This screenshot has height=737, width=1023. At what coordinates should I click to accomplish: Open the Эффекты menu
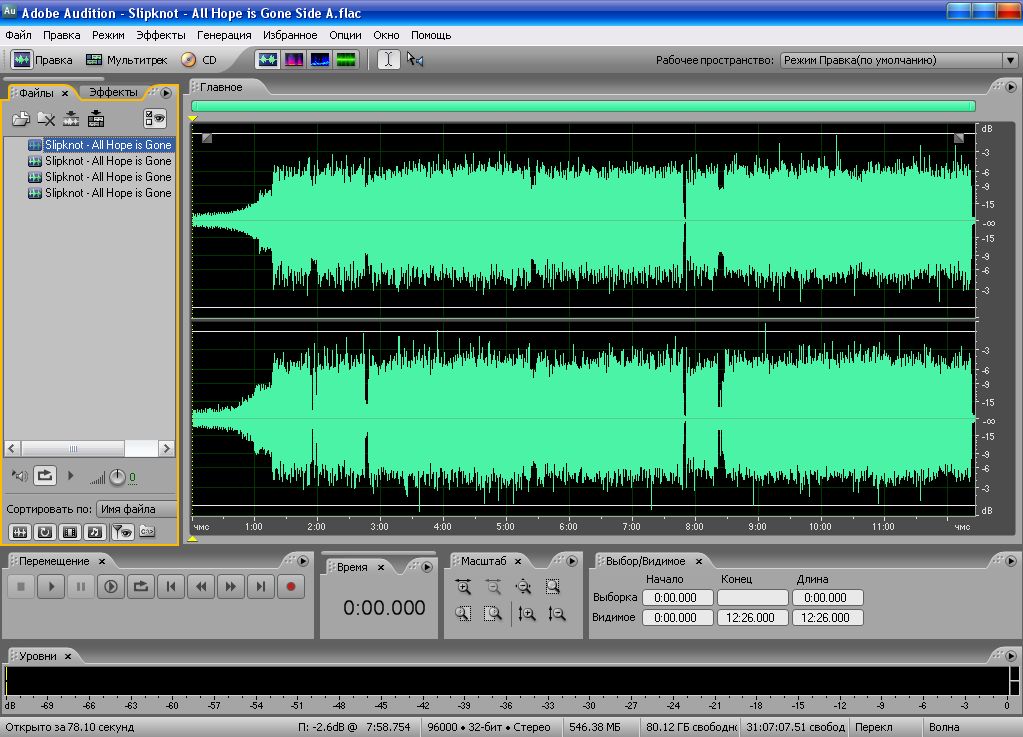[160, 35]
